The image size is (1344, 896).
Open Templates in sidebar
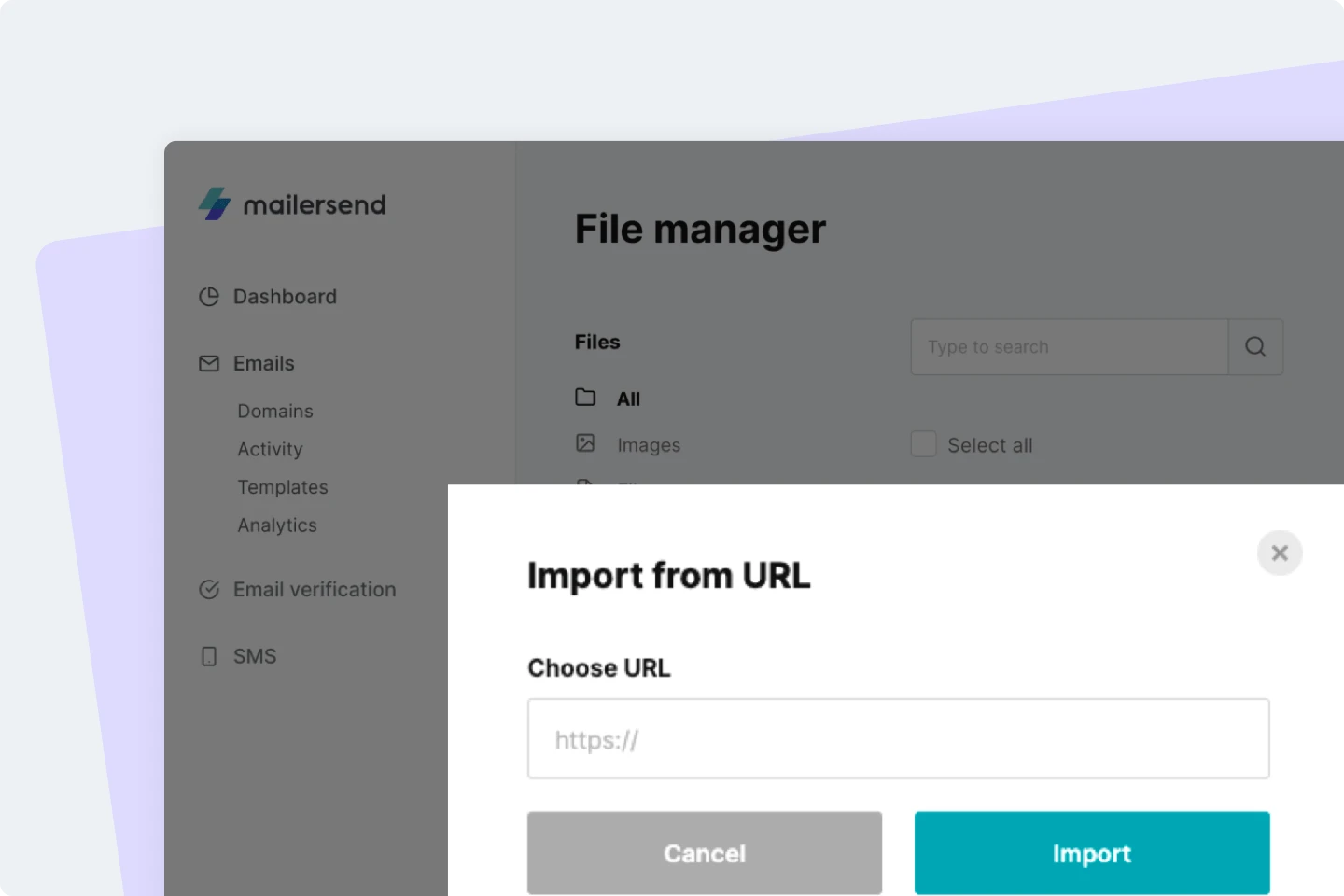coord(283,488)
